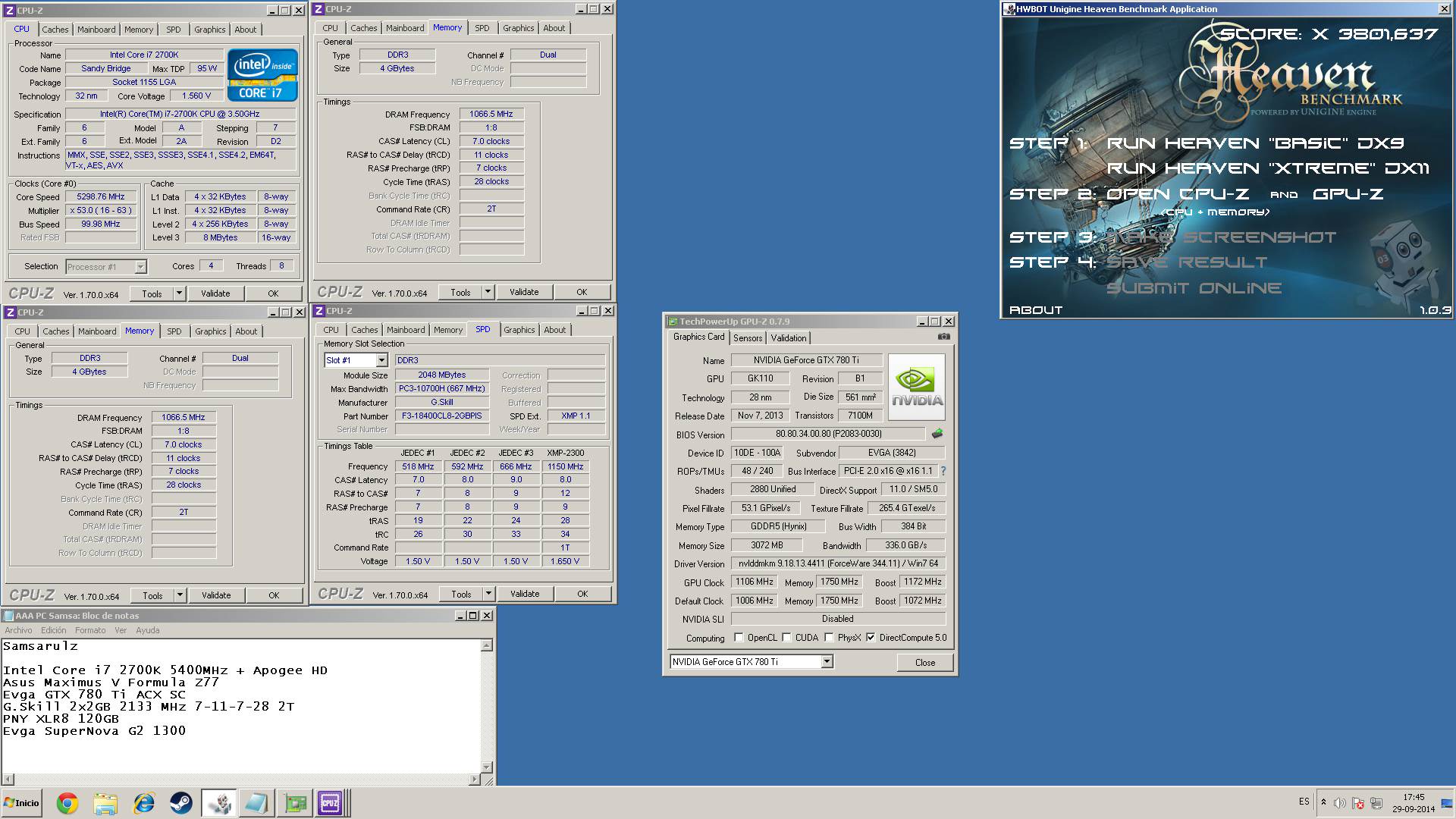Open the Ayuda menu in Notepad
The image size is (1456, 819).
pos(147,630)
